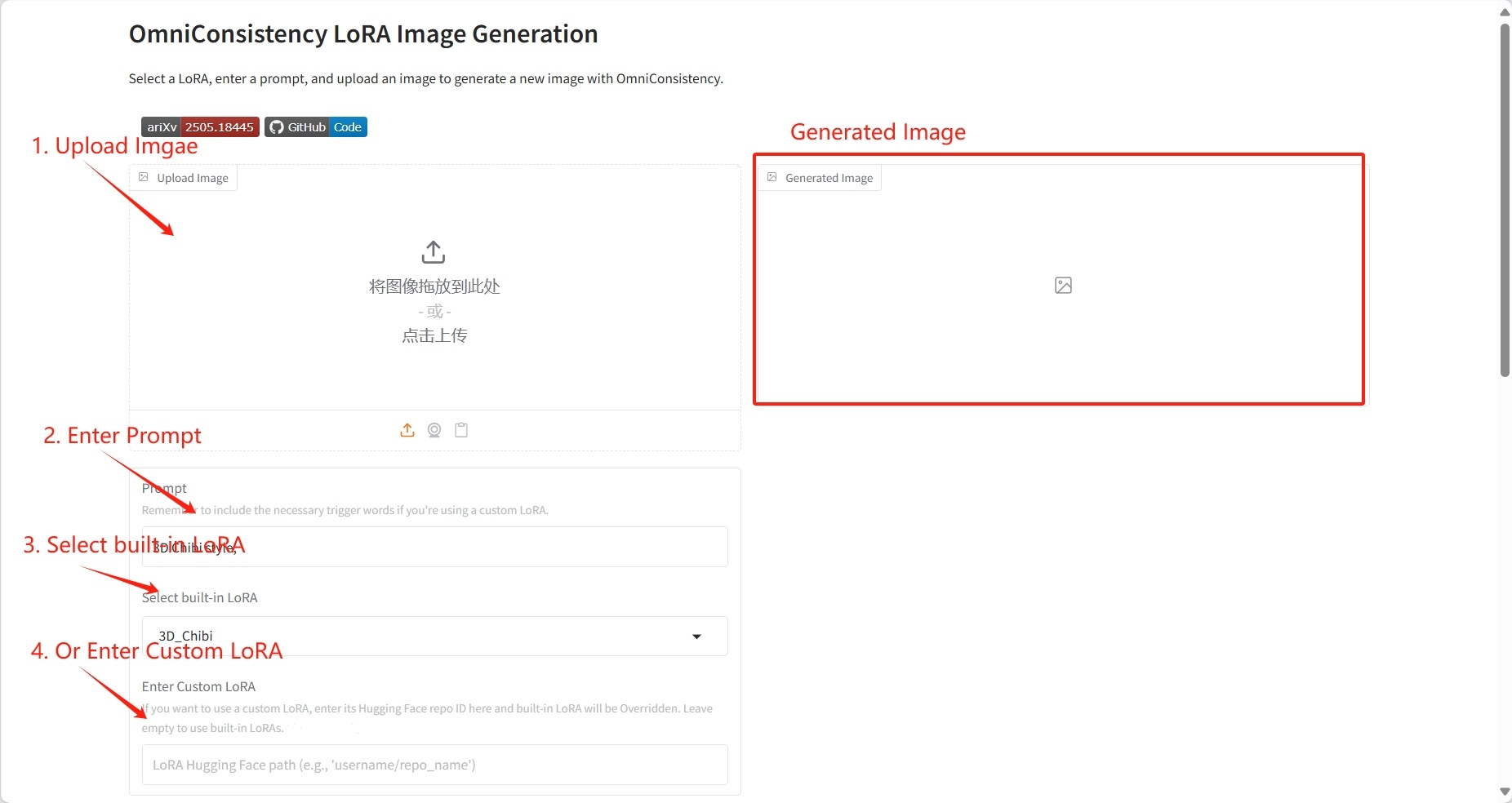
Task: Expand the built-in LoRA dropdown arrow
Action: (x=696, y=637)
